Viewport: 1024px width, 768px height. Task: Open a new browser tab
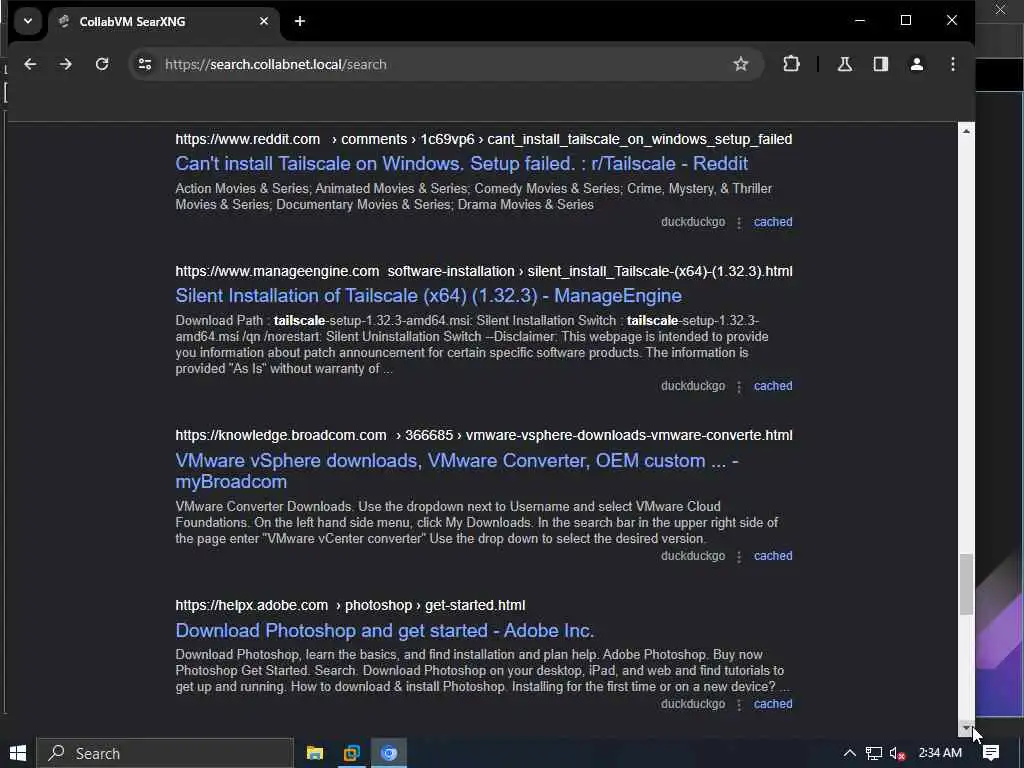[x=300, y=22]
